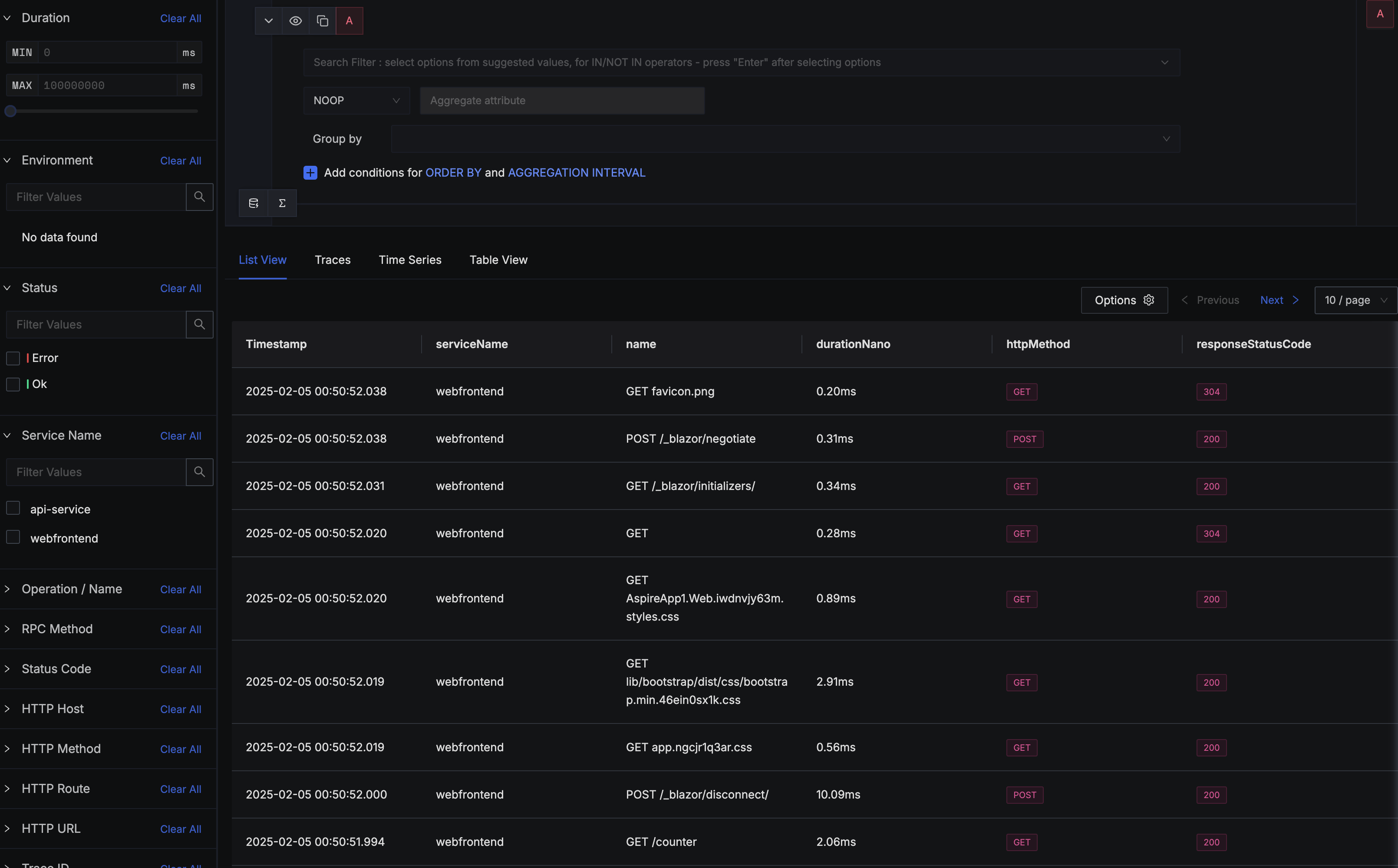Click the add query database icon
The height and width of the screenshot is (868, 1398).
coord(253,203)
